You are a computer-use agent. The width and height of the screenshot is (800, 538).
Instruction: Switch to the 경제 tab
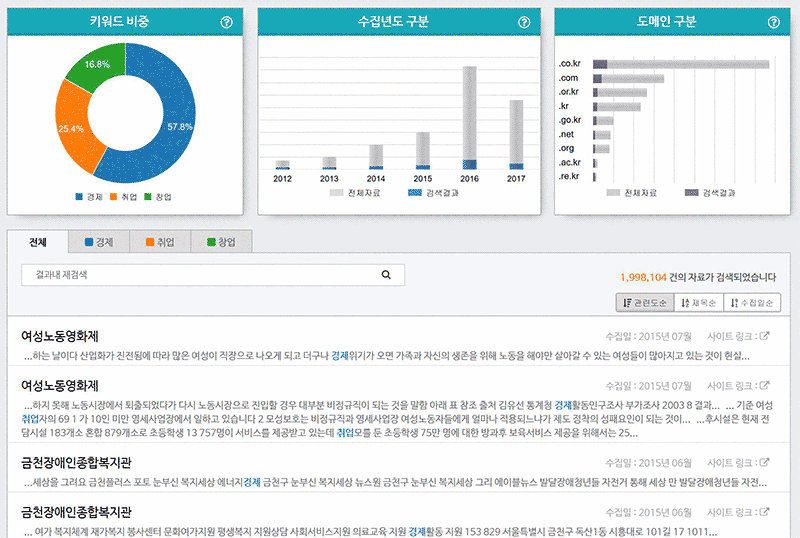coord(98,242)
